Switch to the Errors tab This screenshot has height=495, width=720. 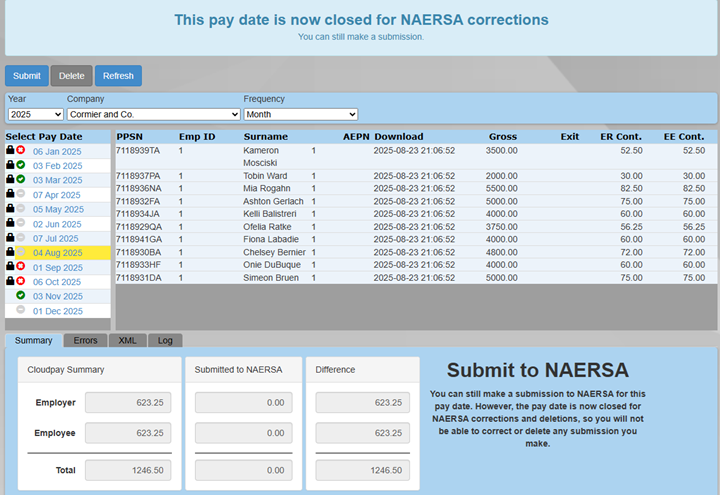coord(85,341)
